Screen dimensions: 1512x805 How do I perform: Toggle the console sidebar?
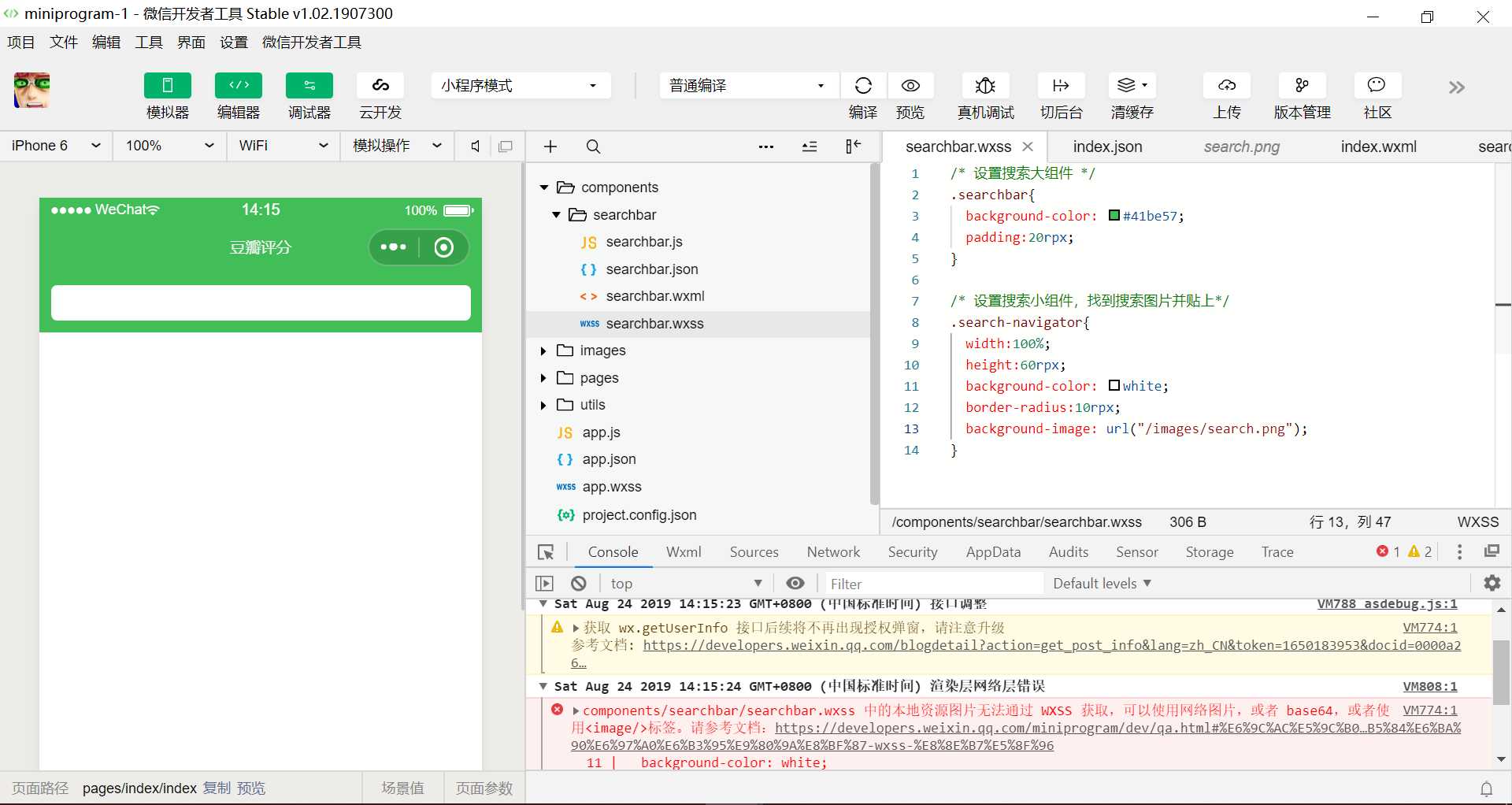[544, 584]
